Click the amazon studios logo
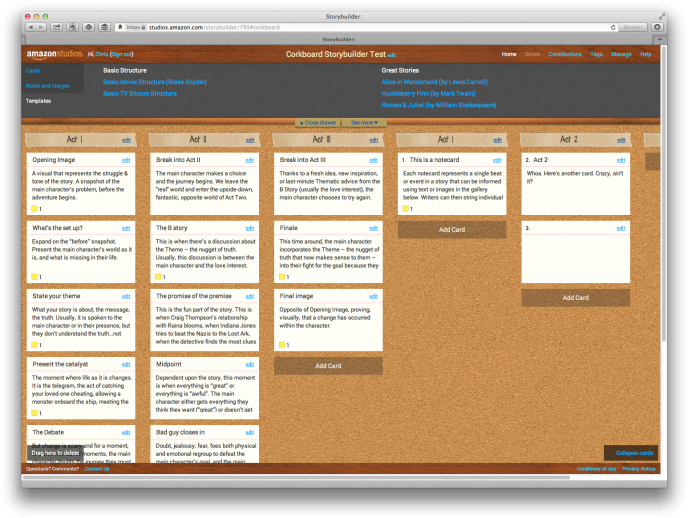 (x=54, y=54)
